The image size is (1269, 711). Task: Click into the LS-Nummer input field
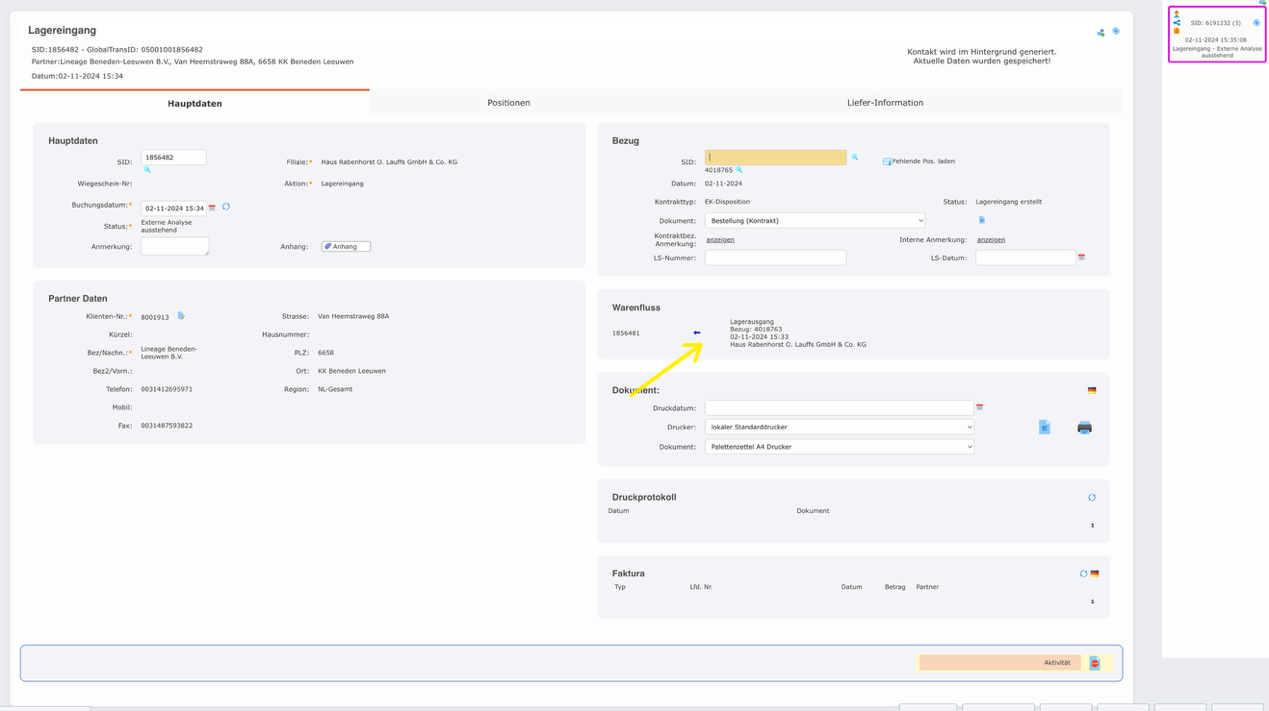(775, 258)
